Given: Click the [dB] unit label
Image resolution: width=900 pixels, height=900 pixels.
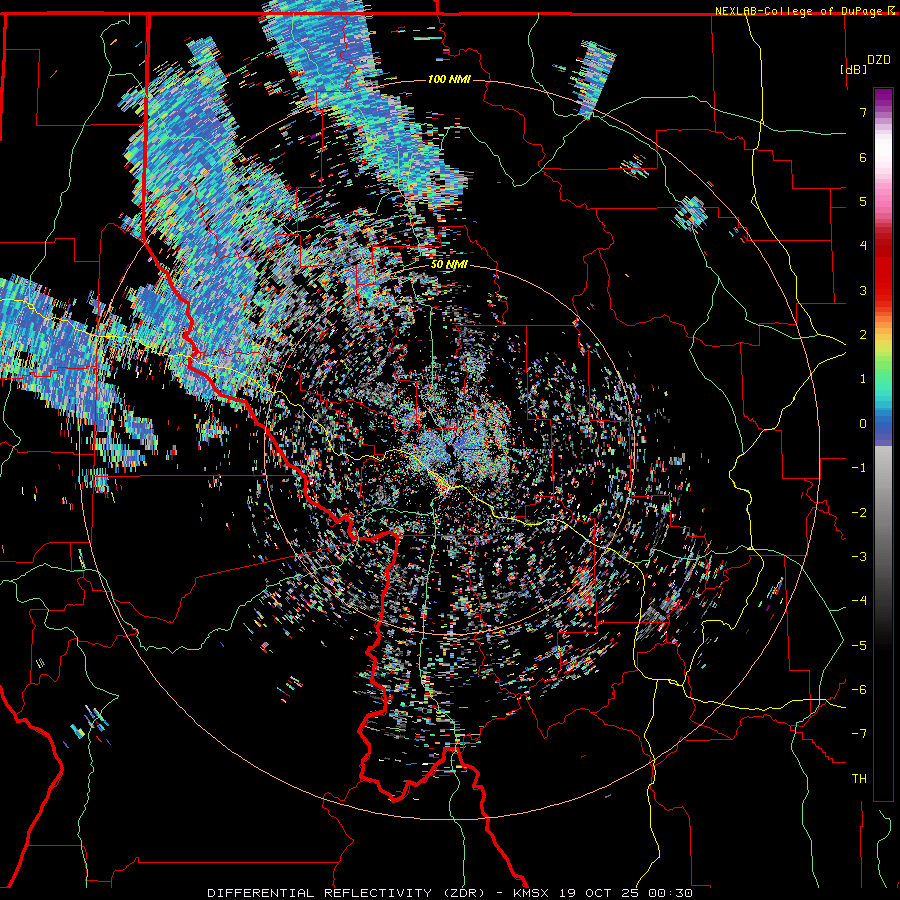Looking at the screenshot, I should click(x=853, y=69).
